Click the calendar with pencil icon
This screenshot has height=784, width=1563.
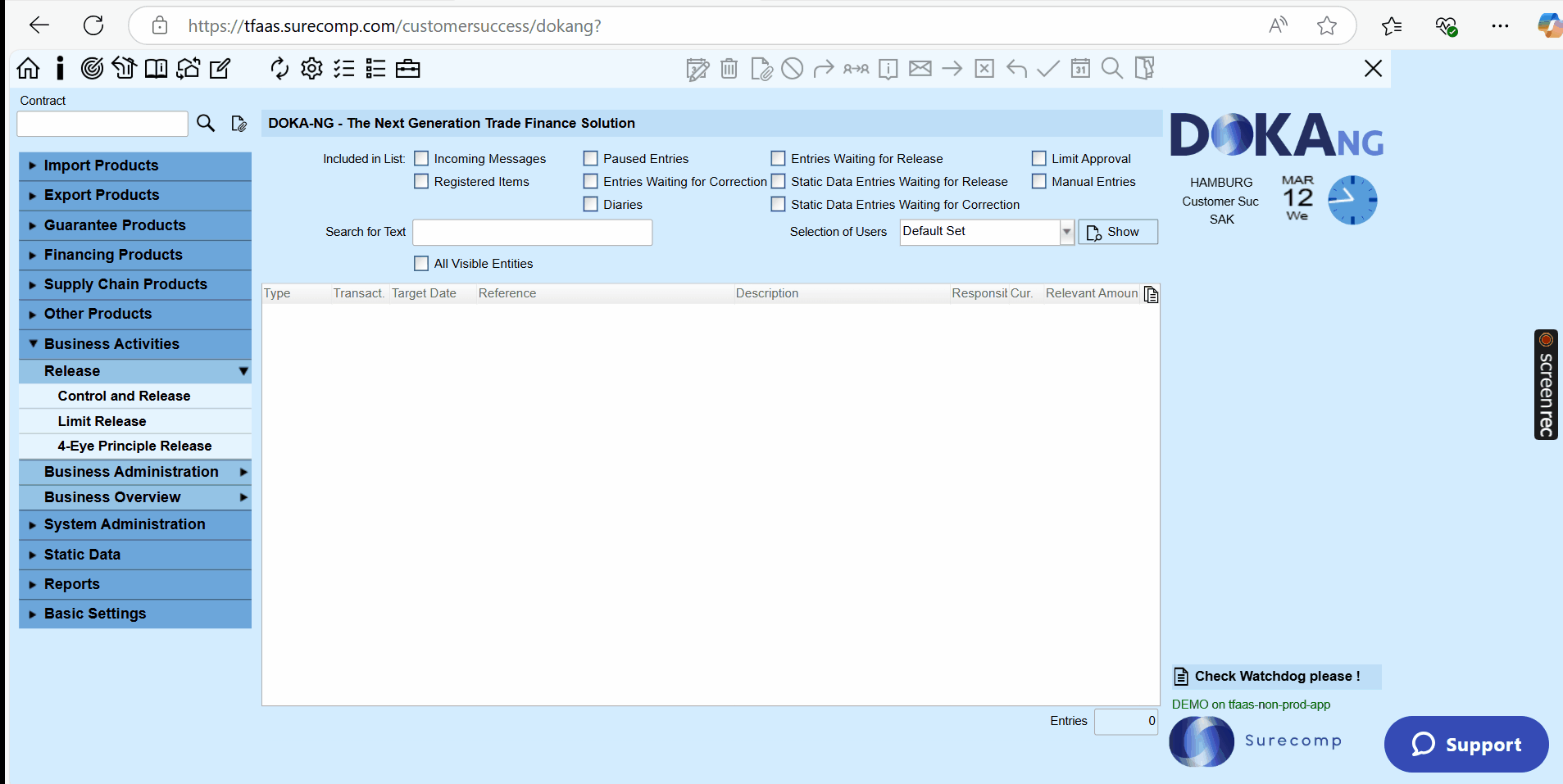point(697,69)
